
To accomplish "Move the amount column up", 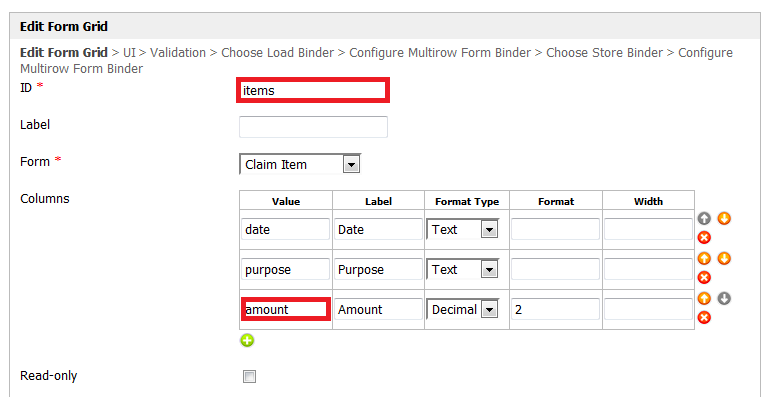I will pyautogui.click(x=703, y=298).
